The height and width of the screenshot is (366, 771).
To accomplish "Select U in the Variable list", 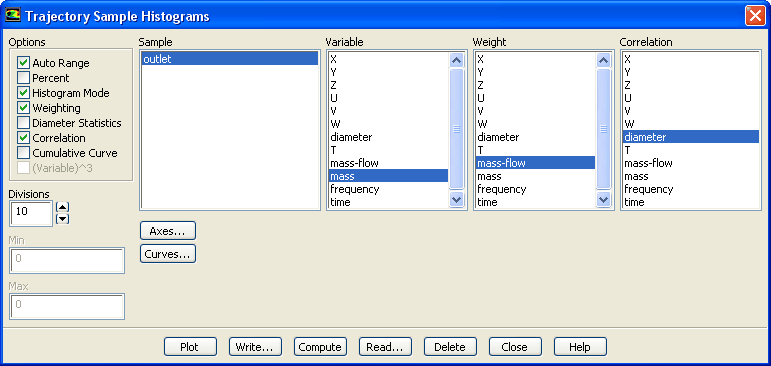I will click(x=388, y=98).
